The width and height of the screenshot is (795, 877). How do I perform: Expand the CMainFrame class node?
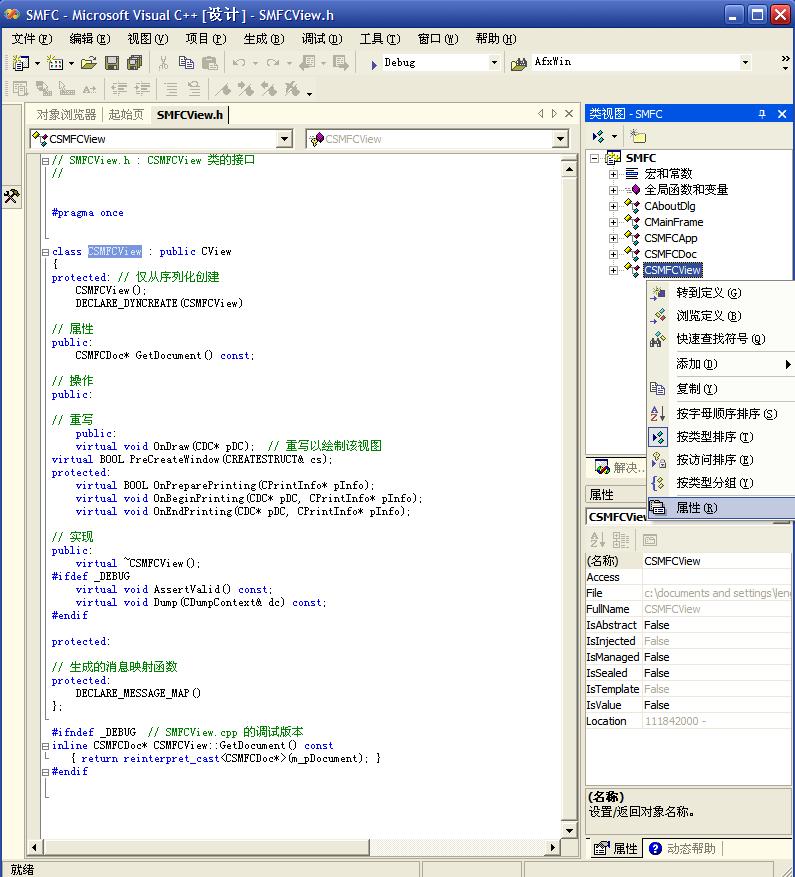614,222
